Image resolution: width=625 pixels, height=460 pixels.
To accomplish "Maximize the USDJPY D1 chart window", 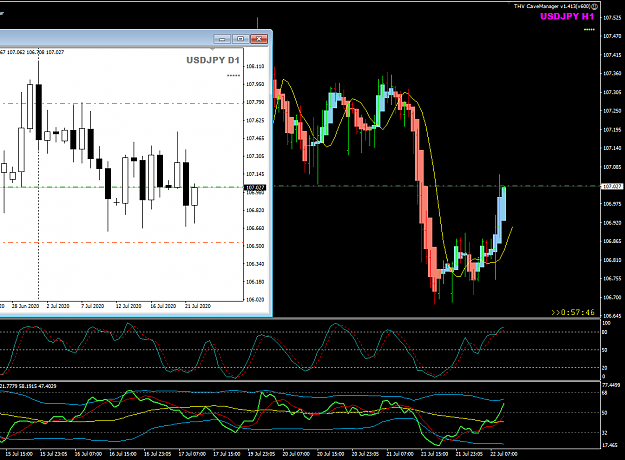I will pos(240,39).
